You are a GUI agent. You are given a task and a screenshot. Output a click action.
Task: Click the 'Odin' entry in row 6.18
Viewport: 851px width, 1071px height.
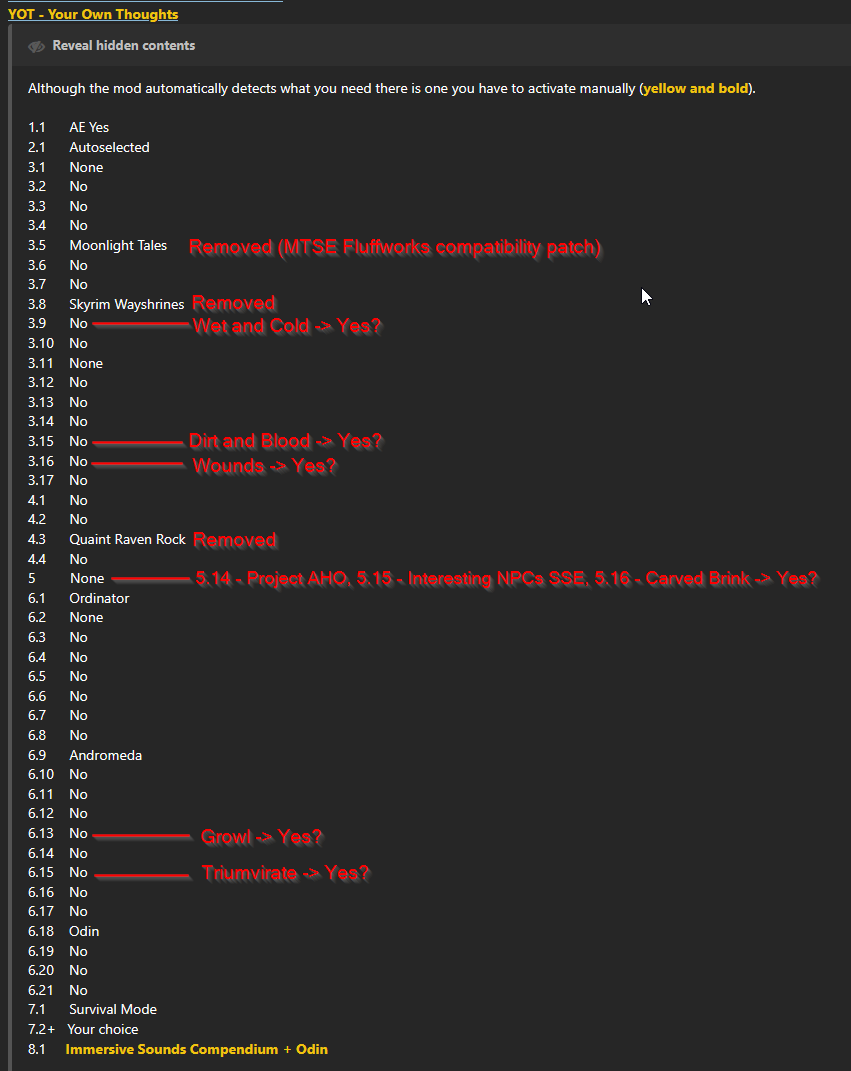(84, 931)
